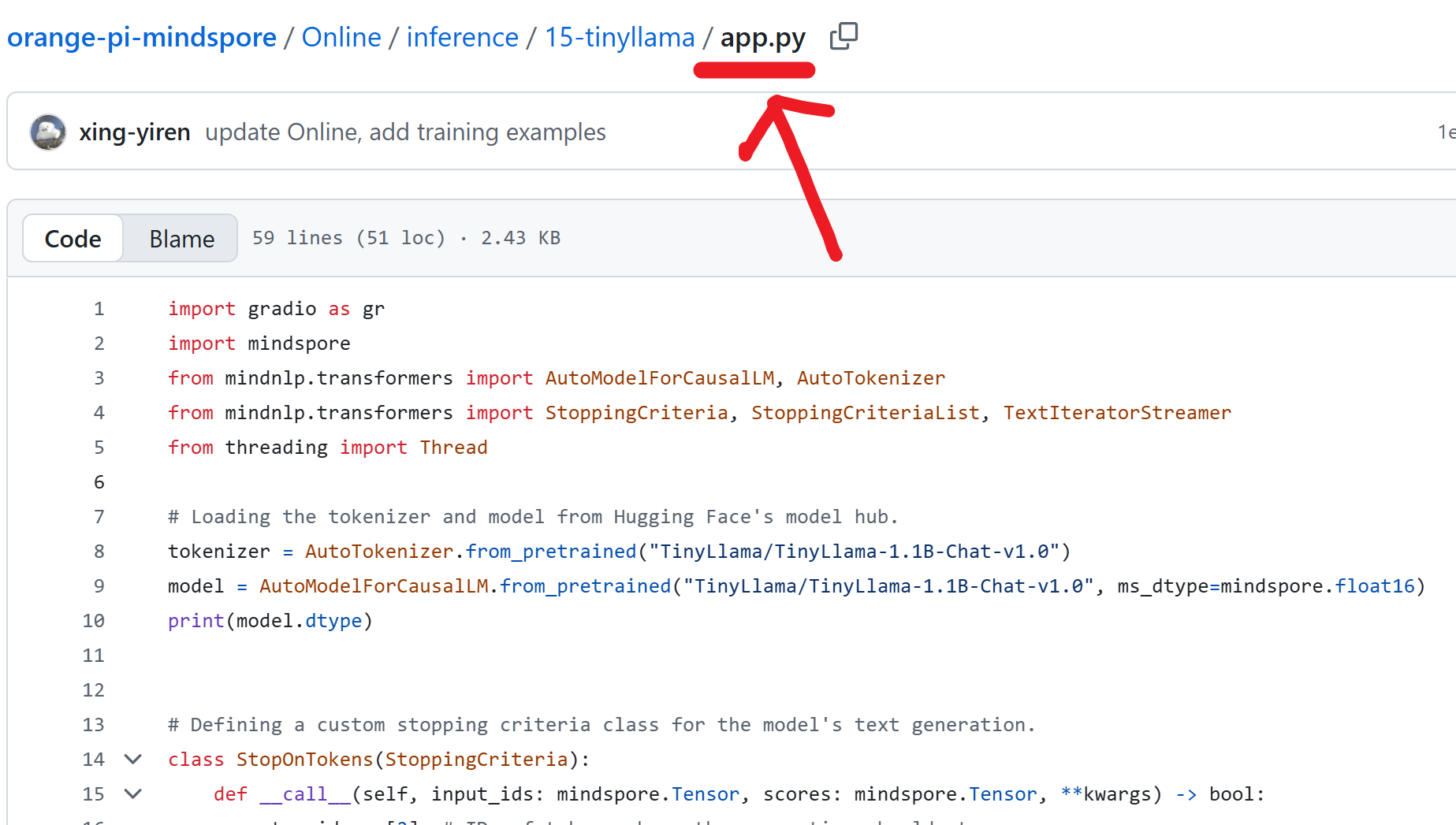Click the 'StopOnTokens' class name
Image resolution: width=1456 pixels, height=825 pixels.
tap(305, 760)
